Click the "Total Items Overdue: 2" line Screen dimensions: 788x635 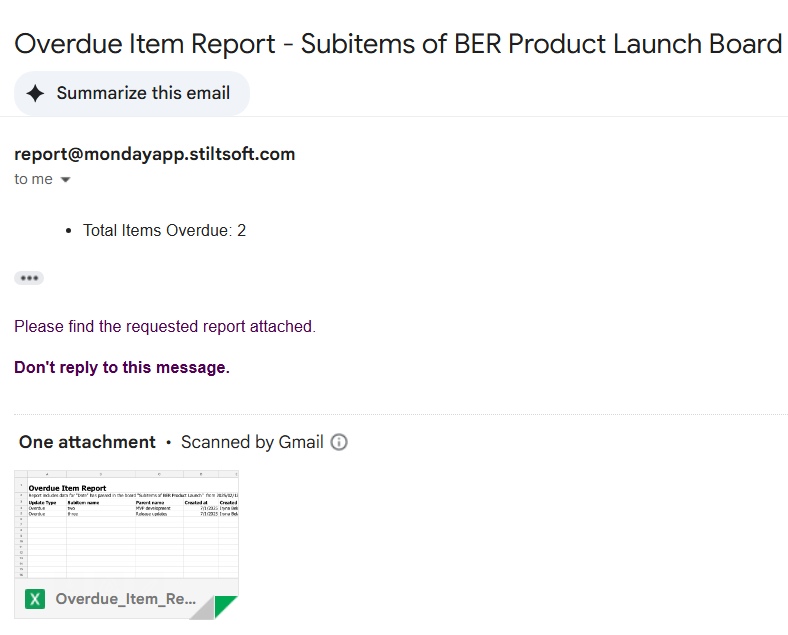coord(164,231)
